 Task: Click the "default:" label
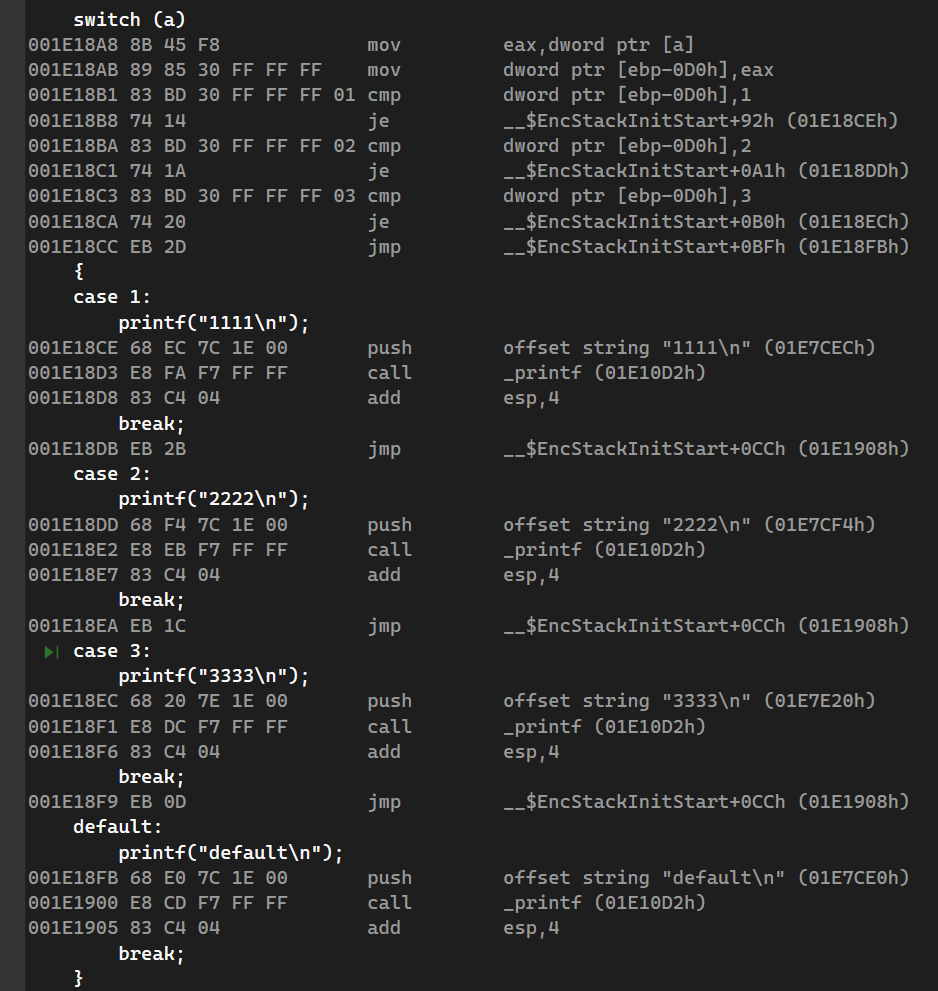click(117, 827)
